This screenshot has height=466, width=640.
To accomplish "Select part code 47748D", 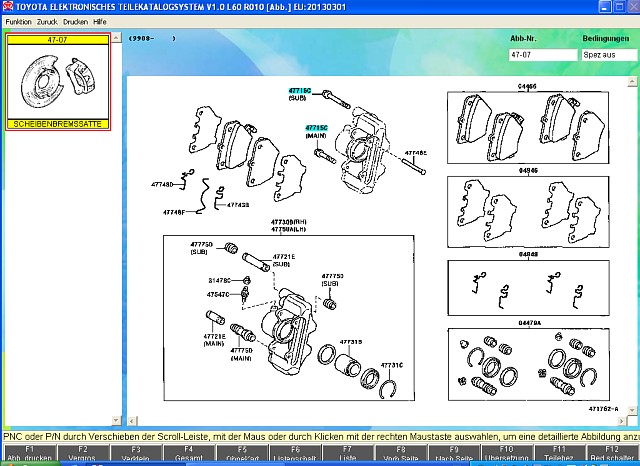I will (162, 184).
